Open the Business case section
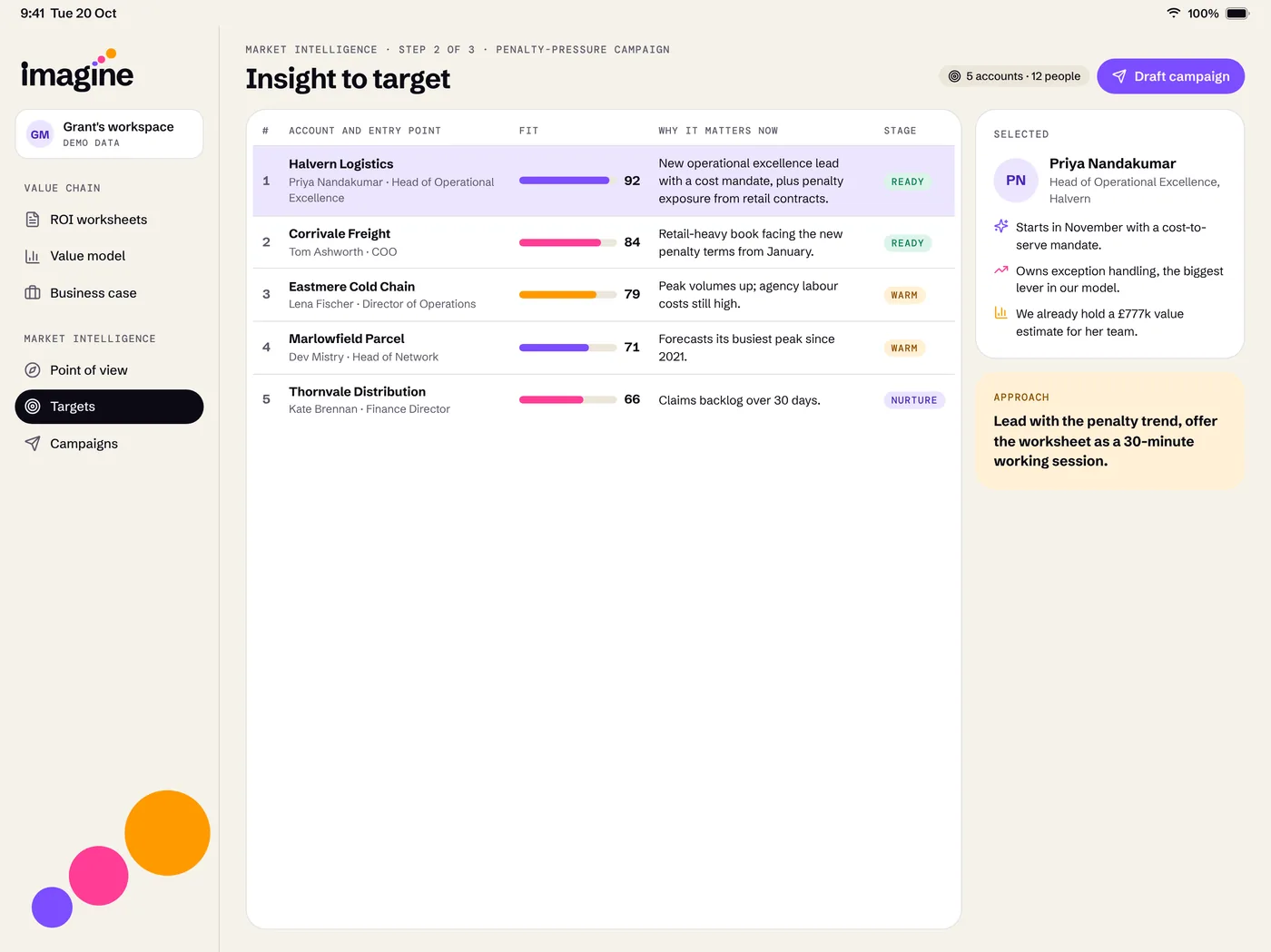The image size is (1271, 952). (x=109, y=293)
